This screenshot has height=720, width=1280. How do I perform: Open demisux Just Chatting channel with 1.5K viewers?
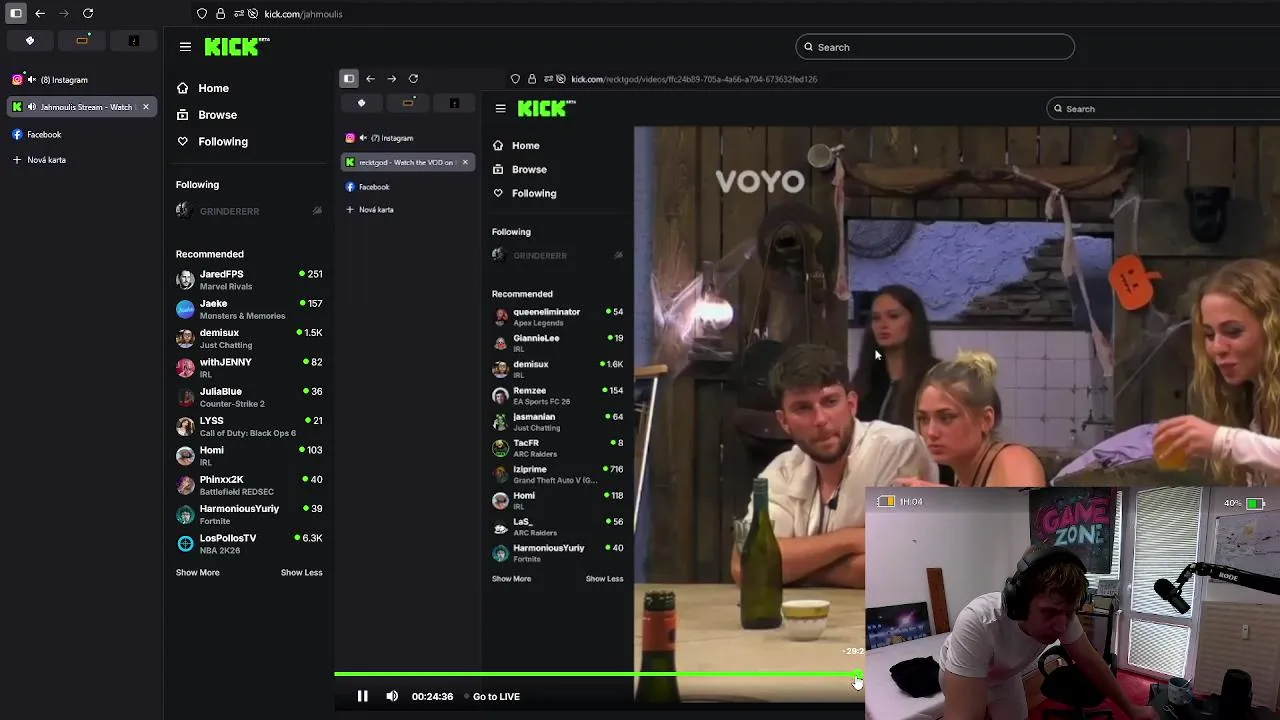(248, 338)
